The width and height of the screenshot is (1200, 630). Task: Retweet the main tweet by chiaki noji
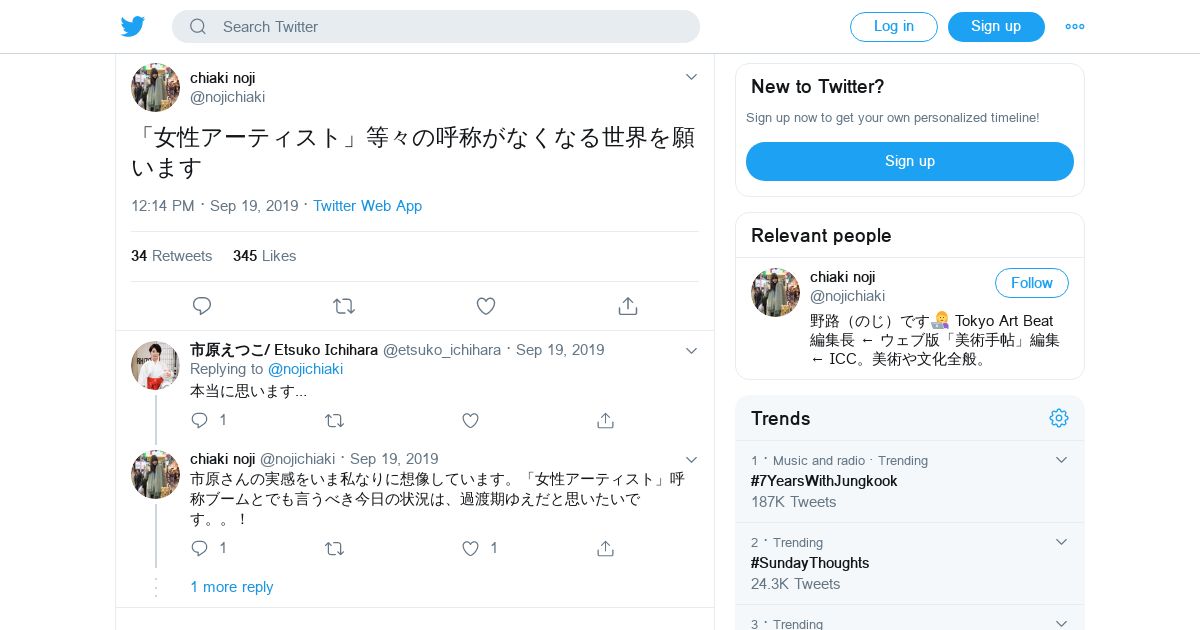tap(344, 306)
